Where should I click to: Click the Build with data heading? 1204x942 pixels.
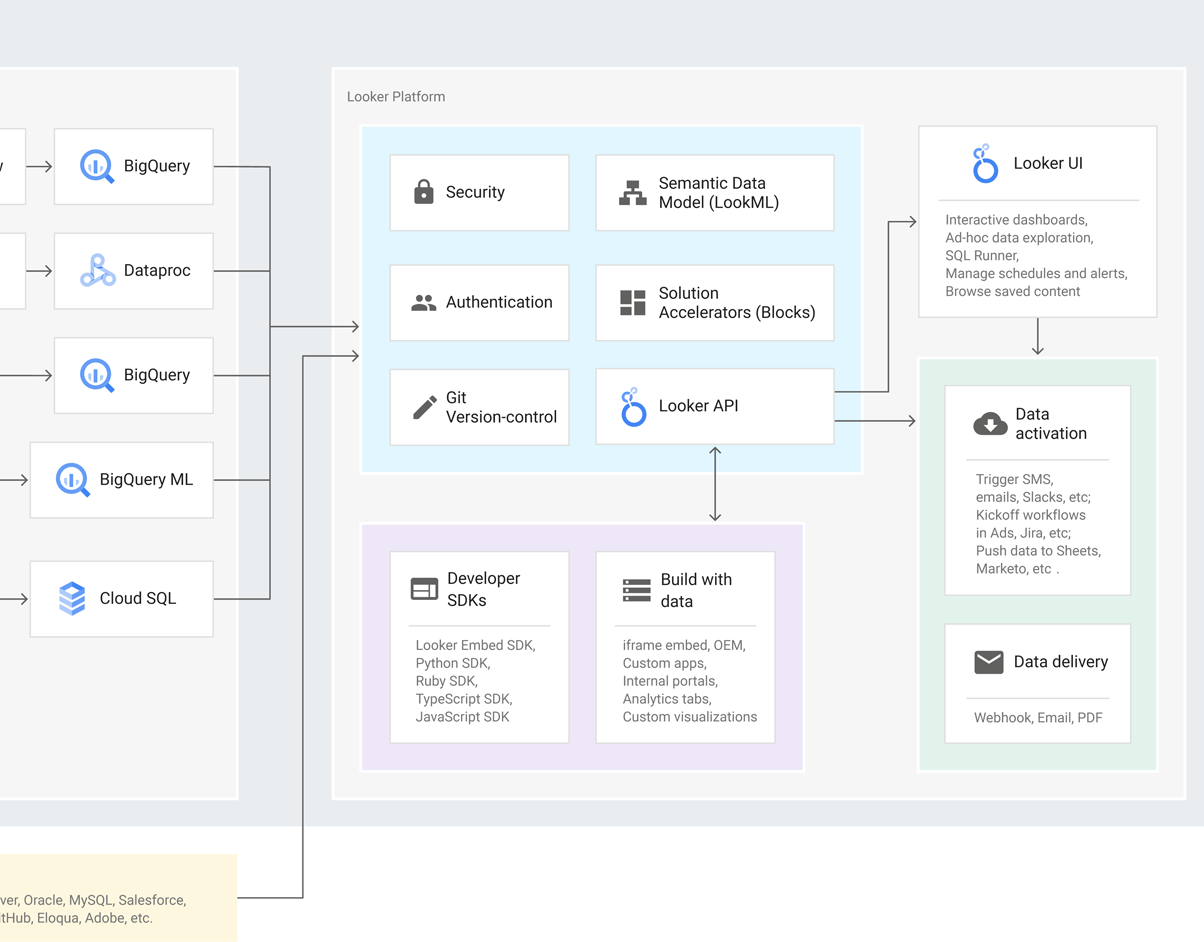pyautogui.click(x=696, y=590)
